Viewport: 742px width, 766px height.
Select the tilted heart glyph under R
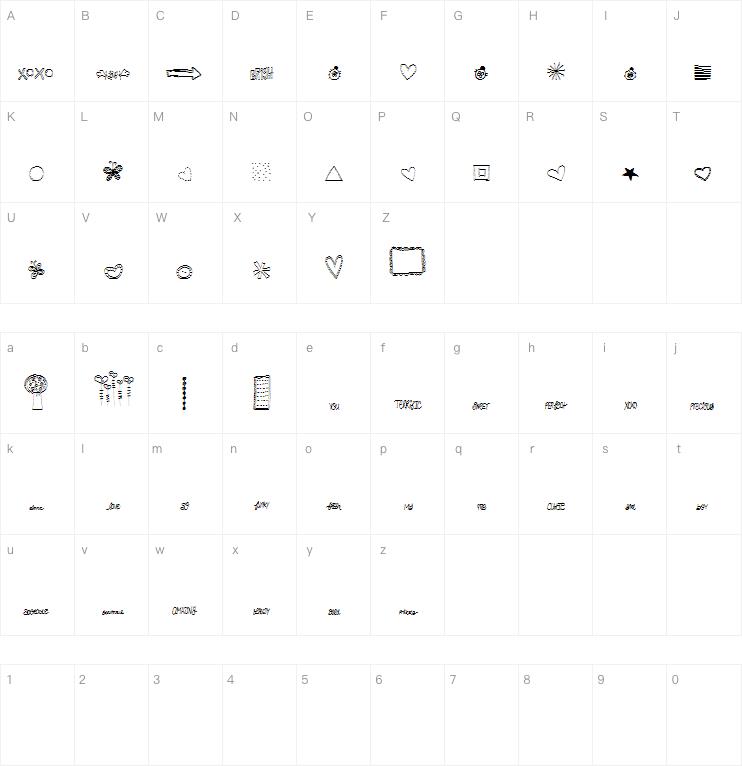(556, 173)
